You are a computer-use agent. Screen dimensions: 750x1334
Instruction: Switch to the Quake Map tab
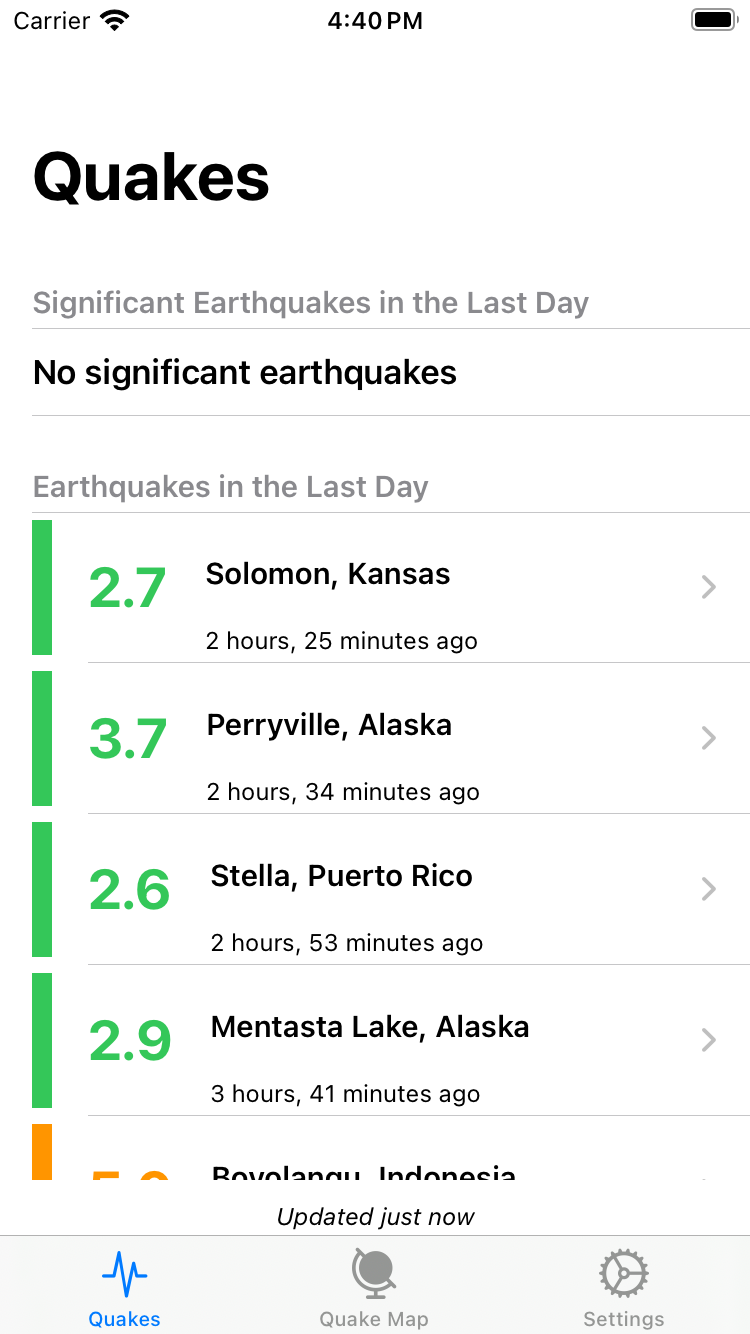(374, 1285)
